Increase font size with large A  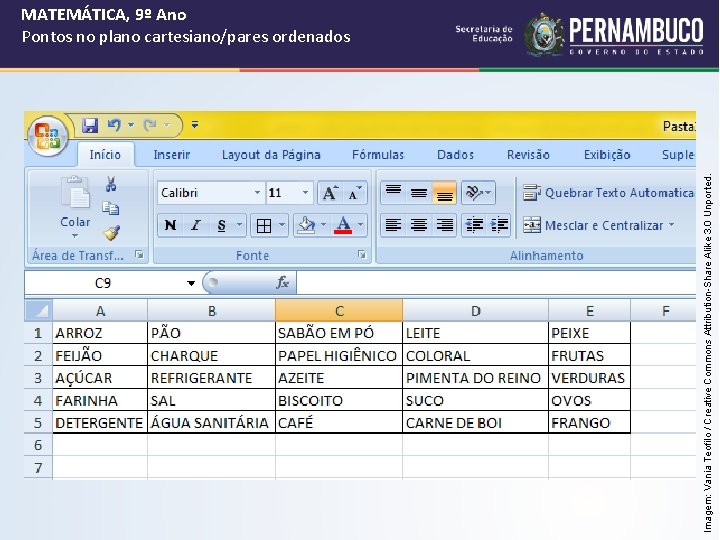[329, 193]
